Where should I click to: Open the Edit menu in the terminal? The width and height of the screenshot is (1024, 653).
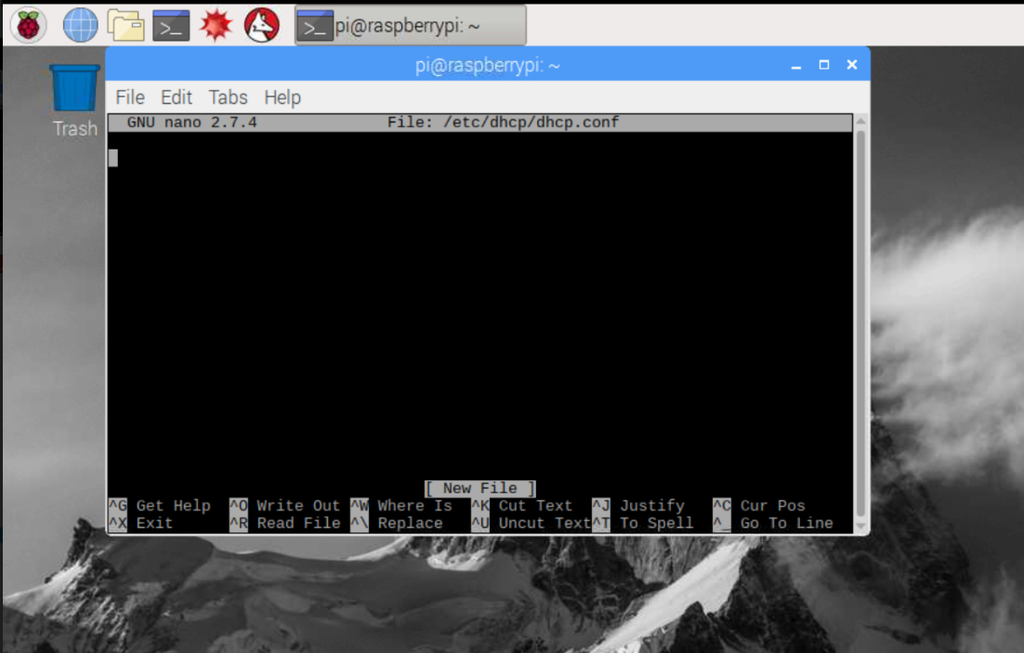pyautogui.click(x=176, y=97)
